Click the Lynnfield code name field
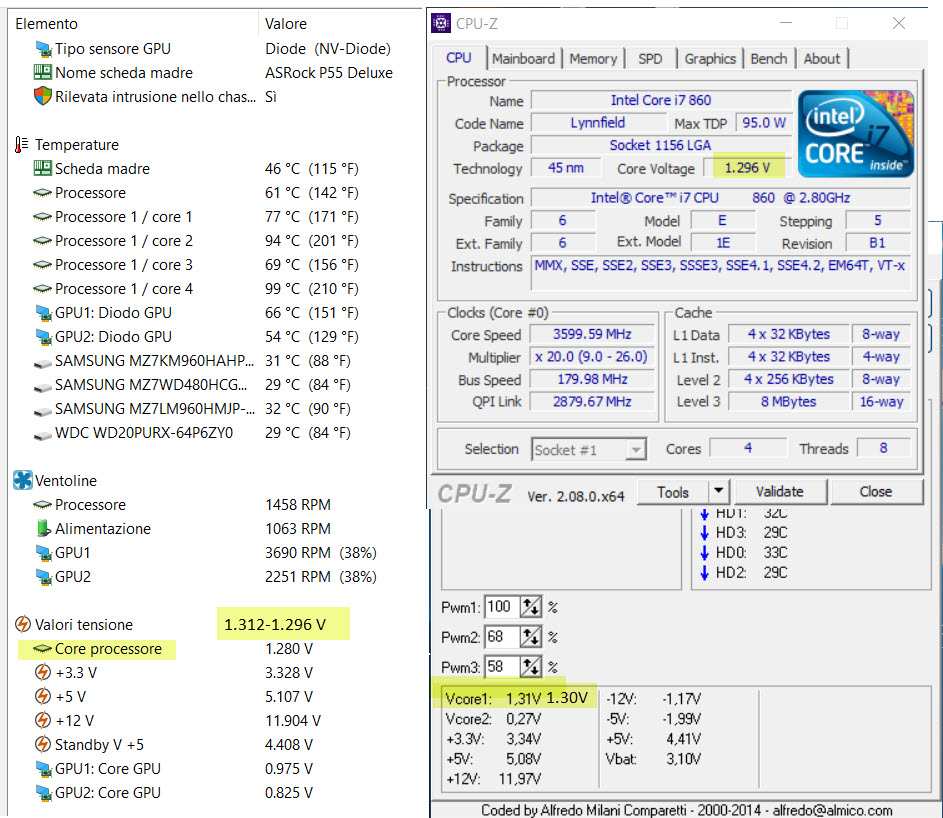The height and width of the screenshot is (818, 943). [x=598, y=123]
